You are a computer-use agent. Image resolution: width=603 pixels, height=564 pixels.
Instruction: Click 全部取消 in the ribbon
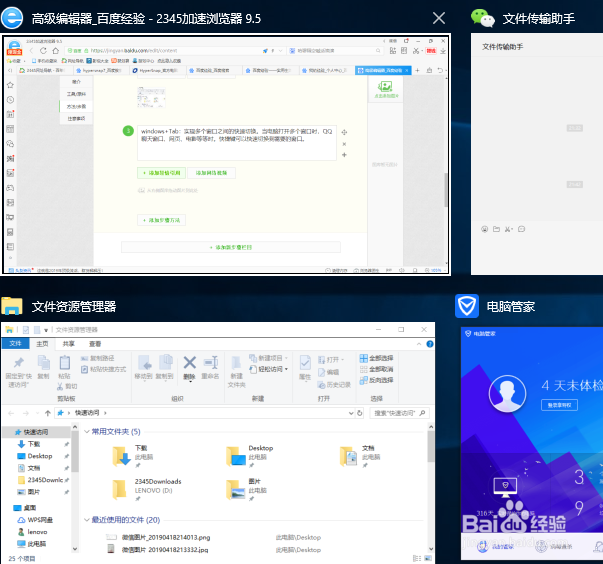pos(376,369)
